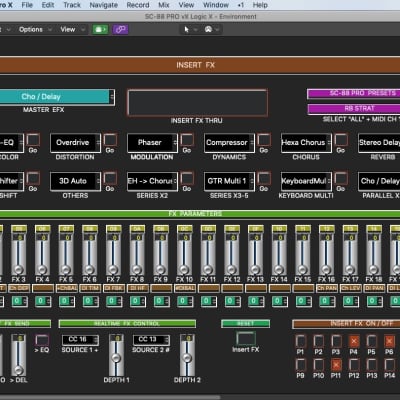Toggle the P2 insert FX switch
Viewport: 400px width, 400px height.
(x=318, y=341)
